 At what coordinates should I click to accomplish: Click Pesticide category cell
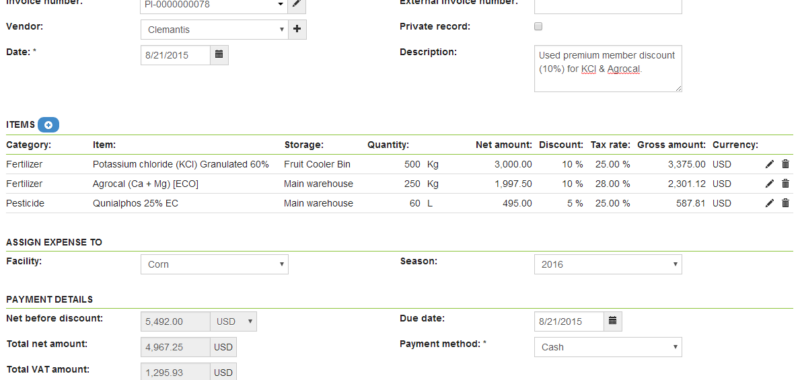pyautogui.click(x=25, y=203)
